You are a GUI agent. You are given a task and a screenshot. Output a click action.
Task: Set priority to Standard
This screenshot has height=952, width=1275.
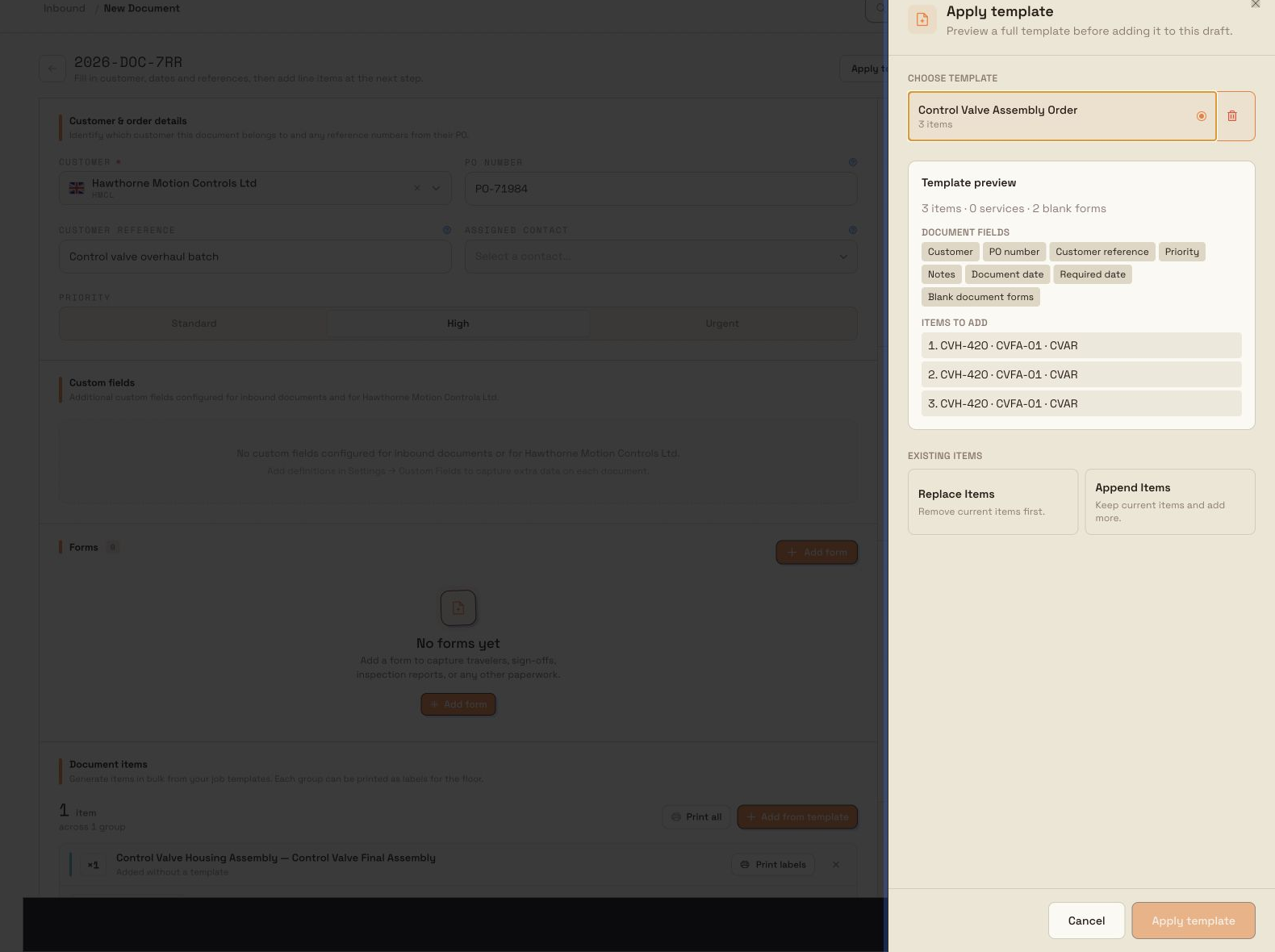(x=194, y=324)
